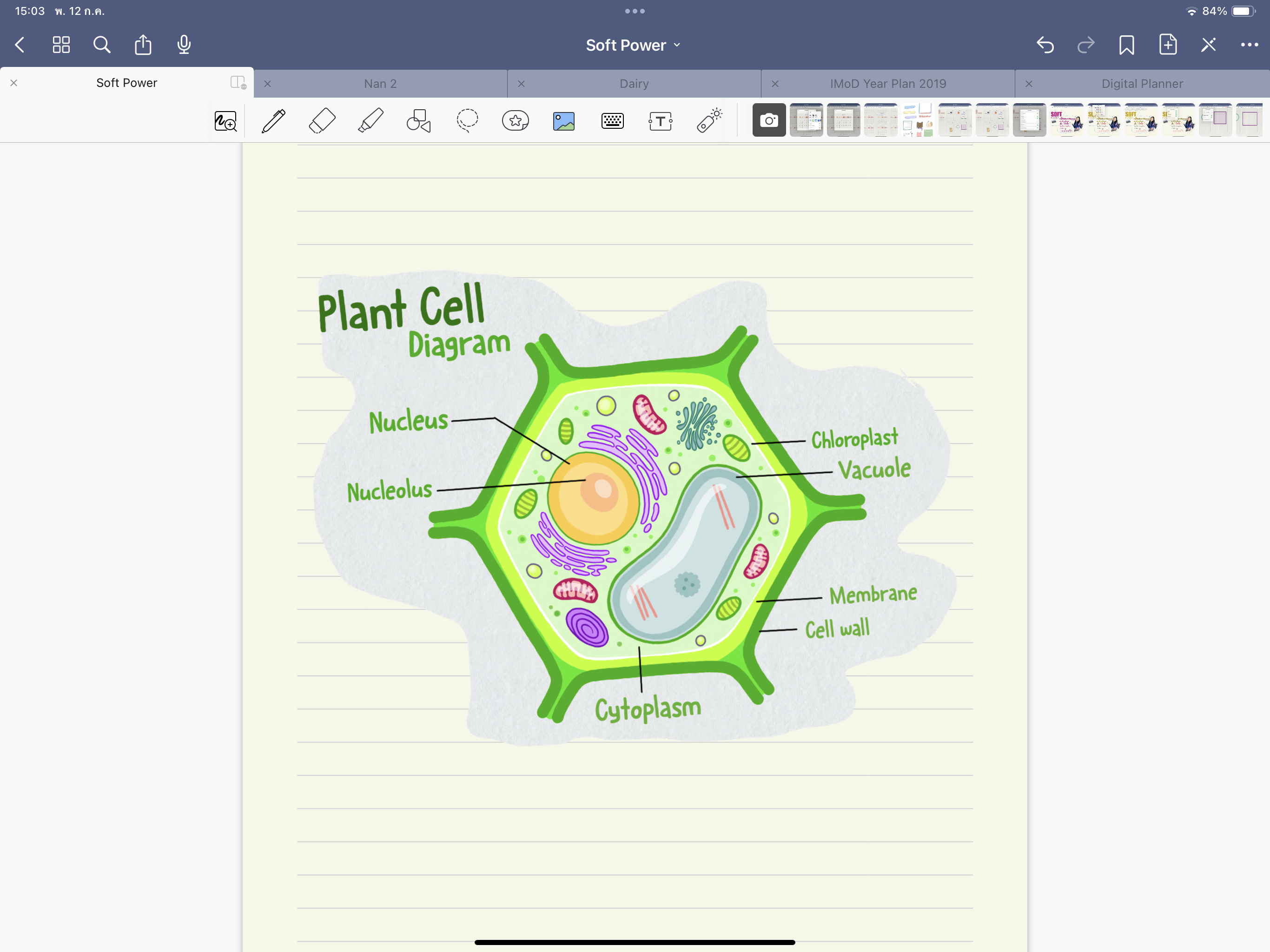This screenshot has width=1270, height=952.
Task: Expand the Soft Power title dropdown
Action: pos(634,45)
